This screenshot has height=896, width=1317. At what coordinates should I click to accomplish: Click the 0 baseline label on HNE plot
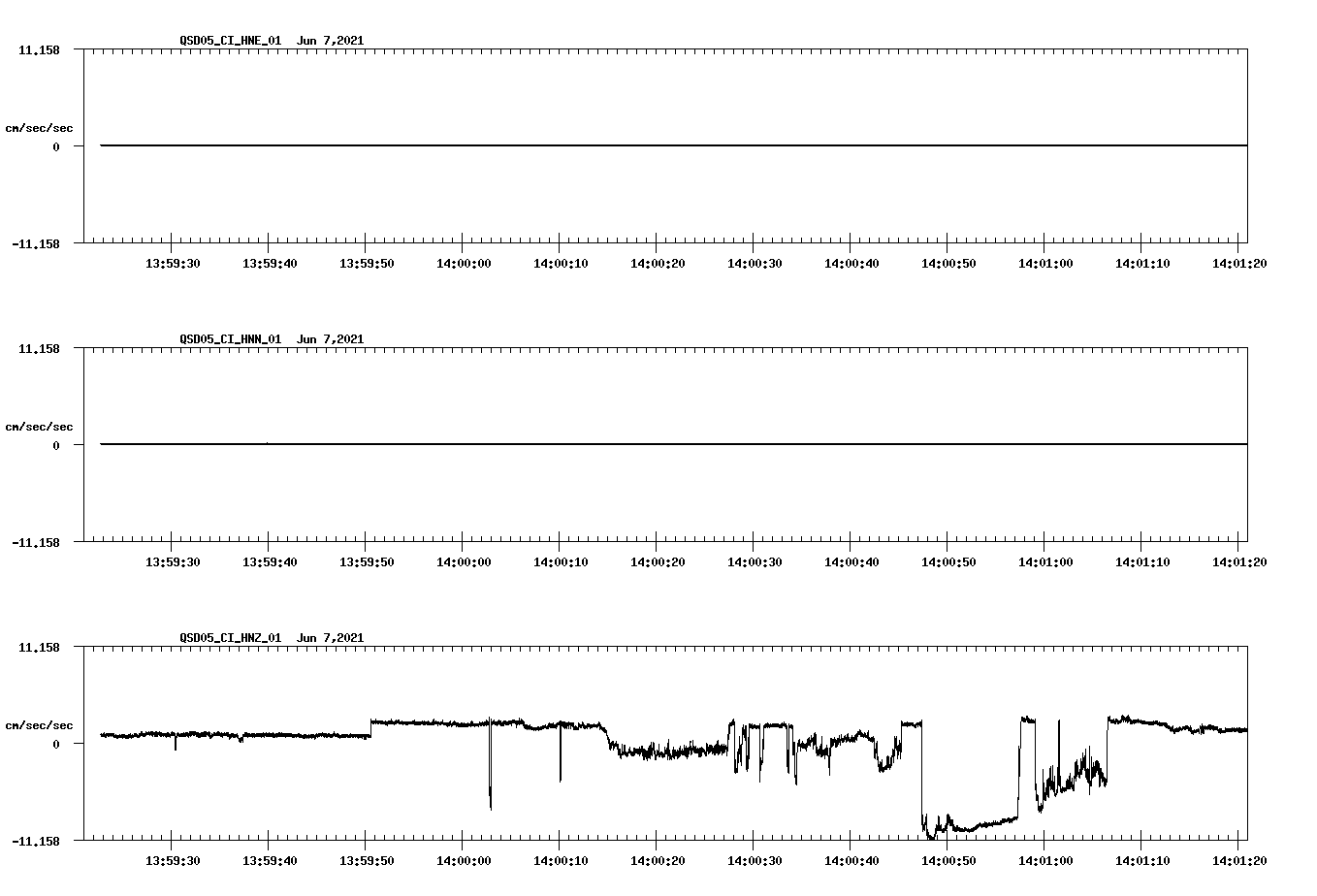coord(56,146)
